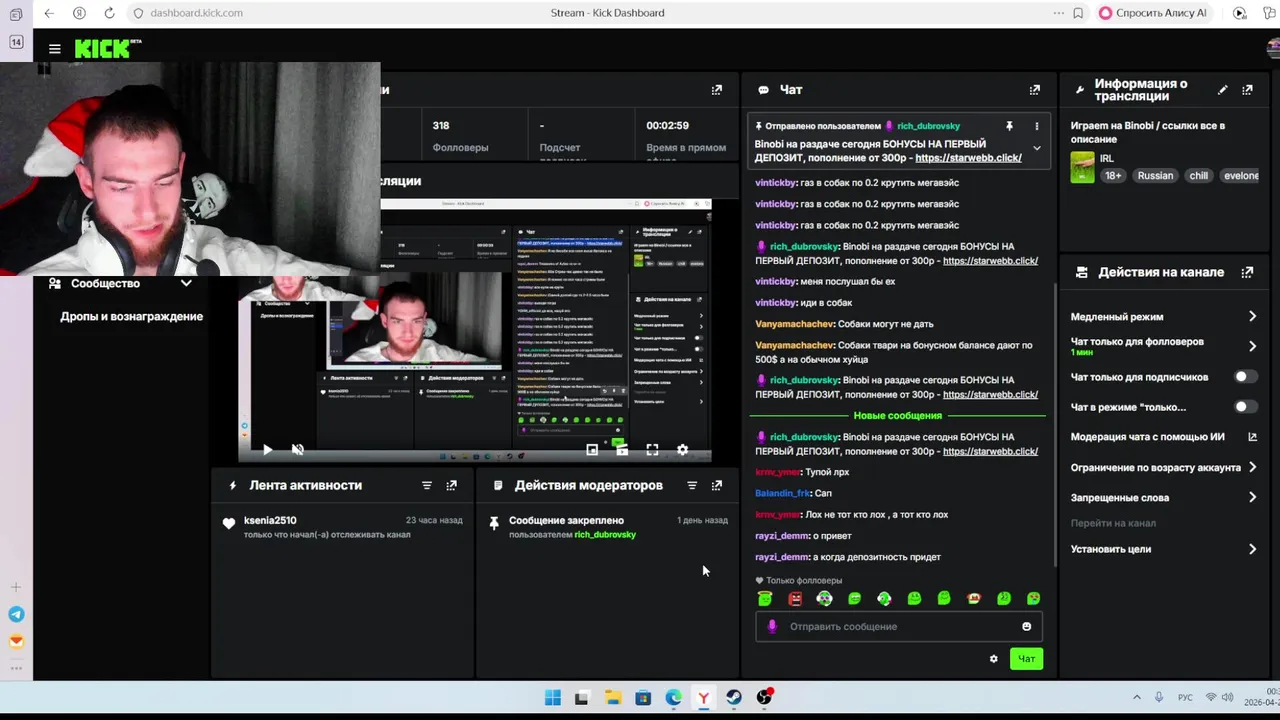Pop out the Действия модераторов panel

click(717, 485)
